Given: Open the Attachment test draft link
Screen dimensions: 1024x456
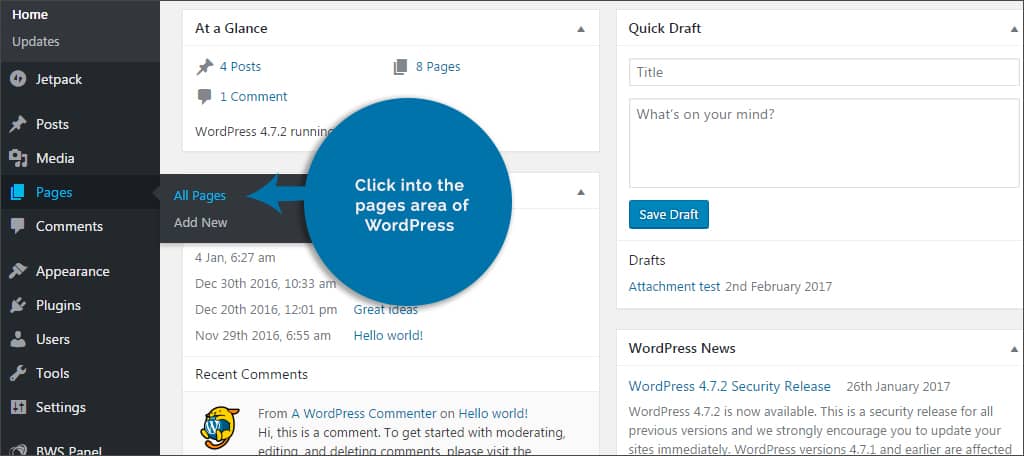Looking at the screenshot, I should [x=675, y=286].
